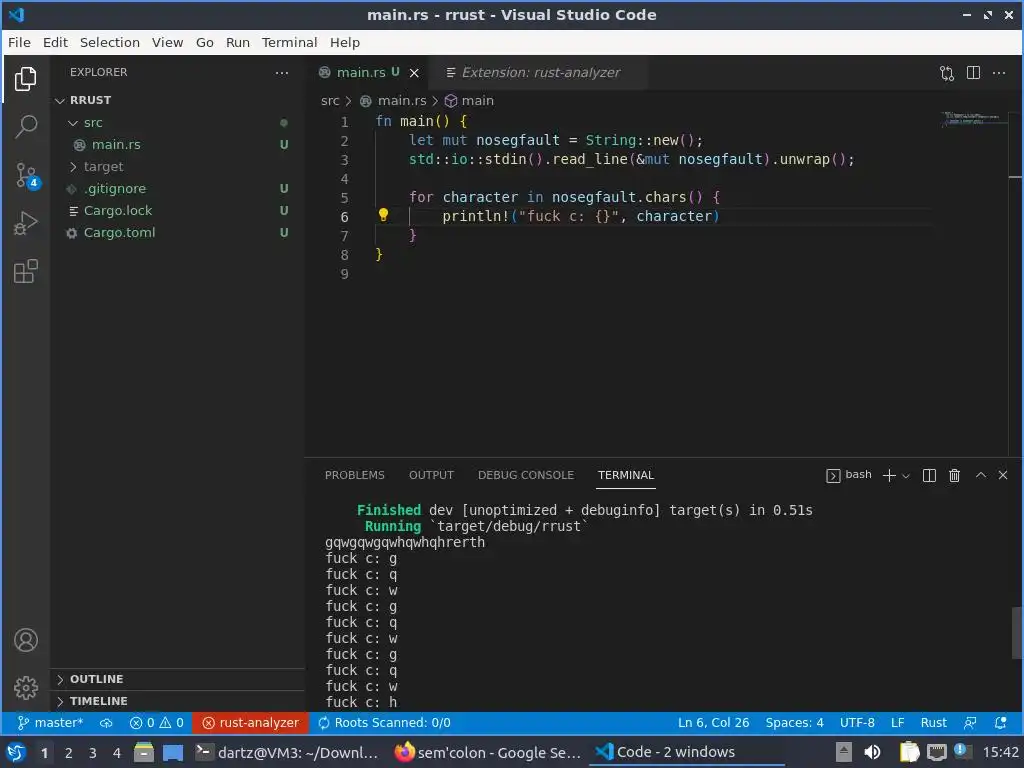Split the editor to the right
1024x768 pixels.
[973, 72]
